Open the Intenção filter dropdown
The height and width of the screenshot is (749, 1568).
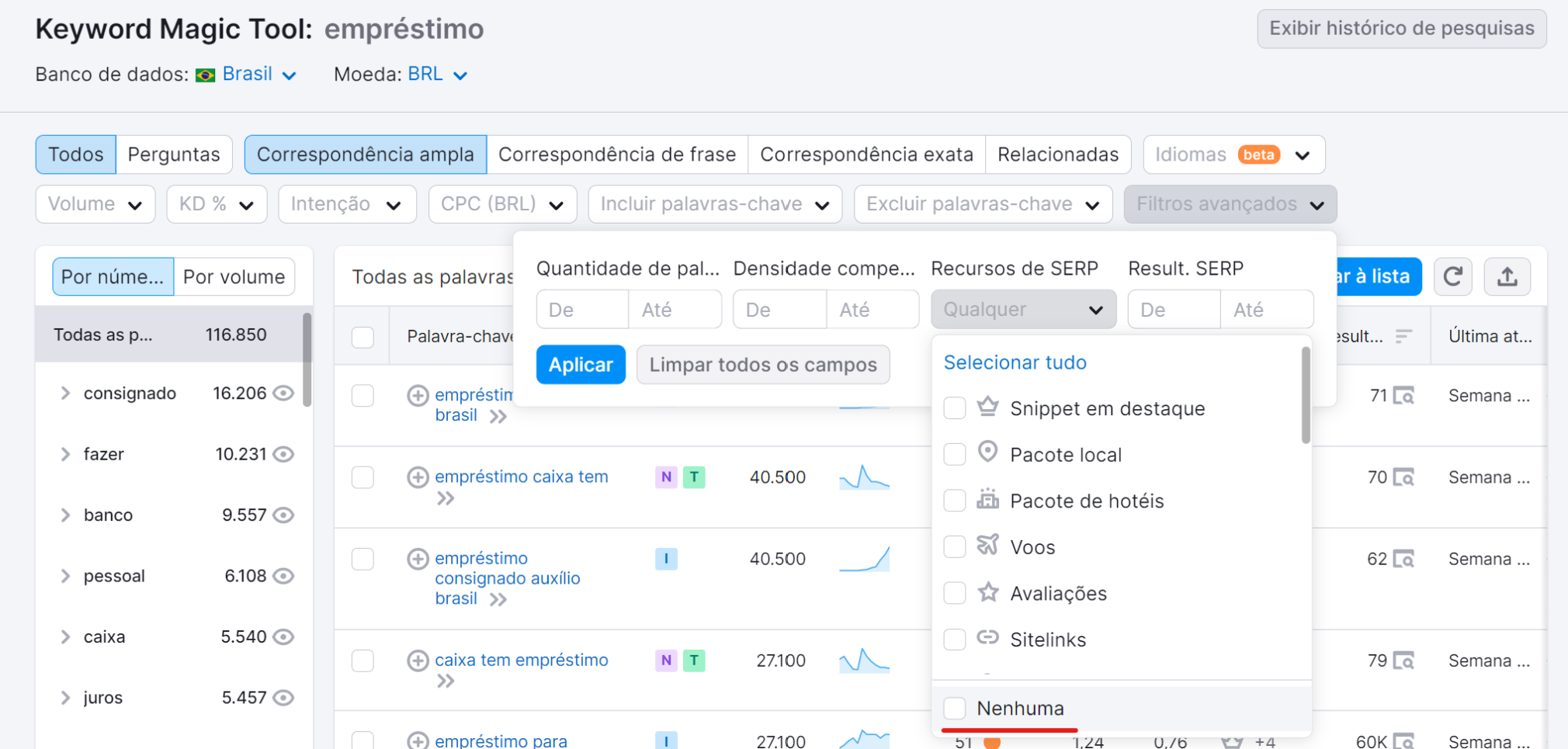click(347, 204)
